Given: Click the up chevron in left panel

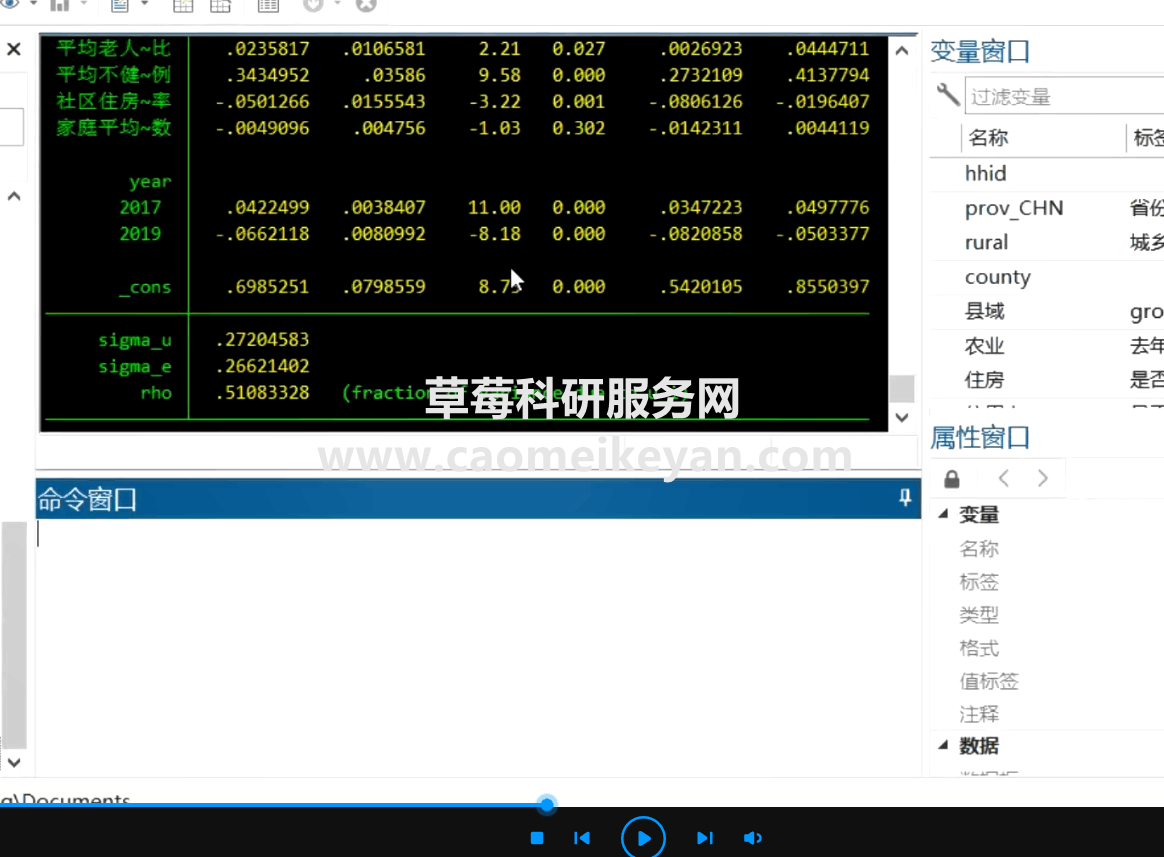Looking at the screenshot, I should click(x=13, y=196).
